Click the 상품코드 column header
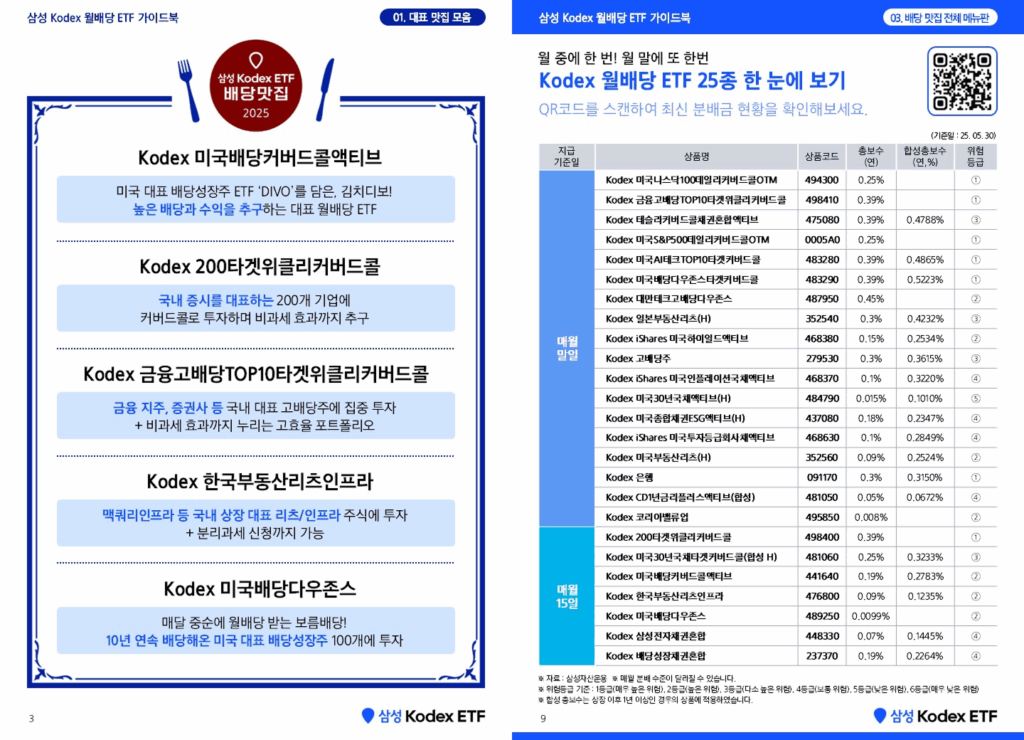1024x740 pixels. click(x=822, y=157)
